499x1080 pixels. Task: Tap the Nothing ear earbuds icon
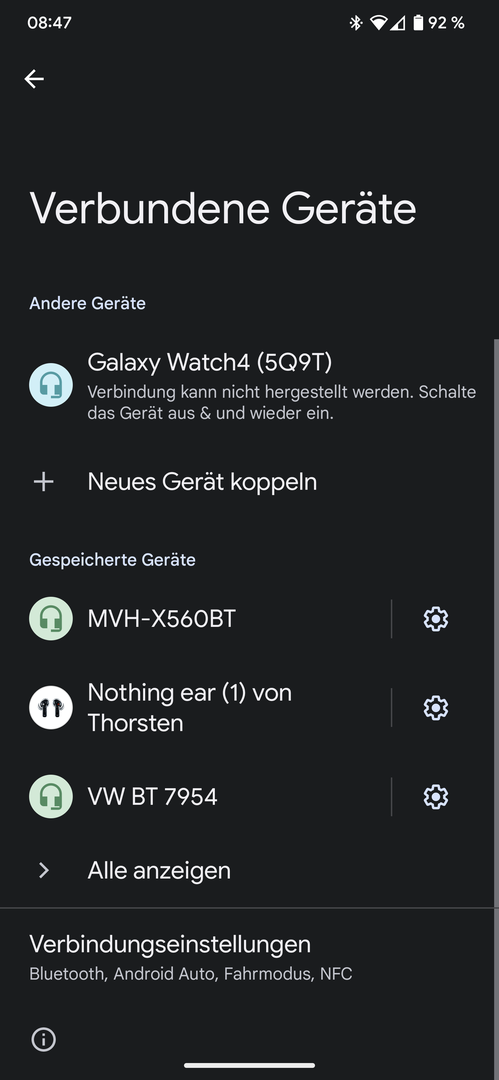(x=51, y=707)
